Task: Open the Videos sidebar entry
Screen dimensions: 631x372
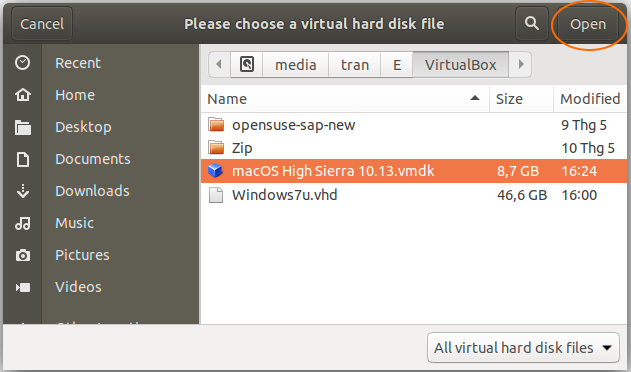Action: (x=78, y=287)
